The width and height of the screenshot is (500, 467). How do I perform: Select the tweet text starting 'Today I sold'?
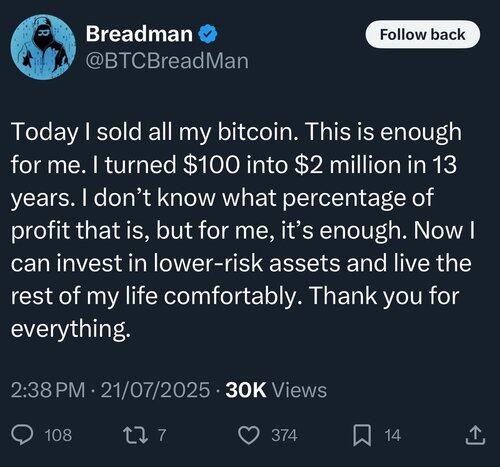(243, 230)
